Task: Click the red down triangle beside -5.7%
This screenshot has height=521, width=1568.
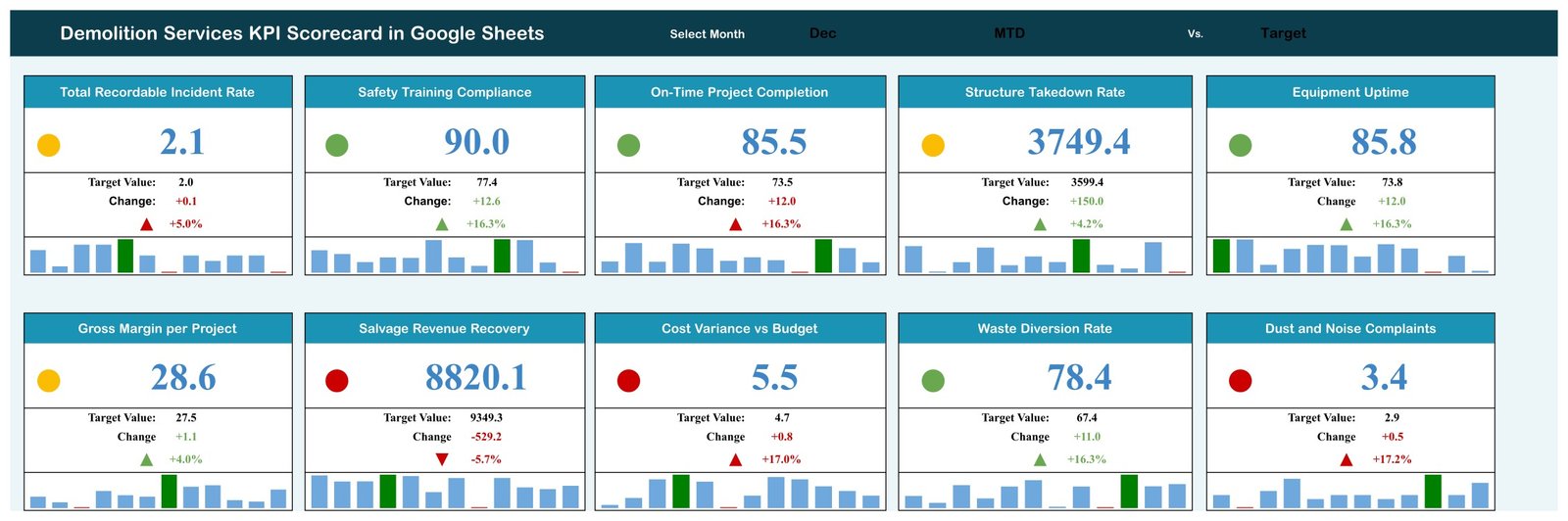Action: [442, 459]
